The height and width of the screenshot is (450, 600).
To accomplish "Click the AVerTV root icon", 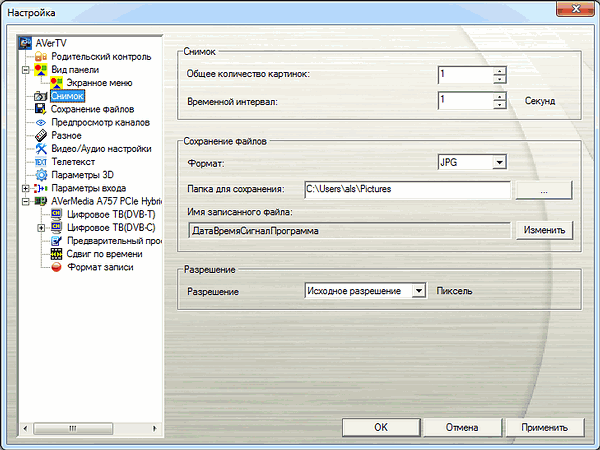I will [25, 43].
